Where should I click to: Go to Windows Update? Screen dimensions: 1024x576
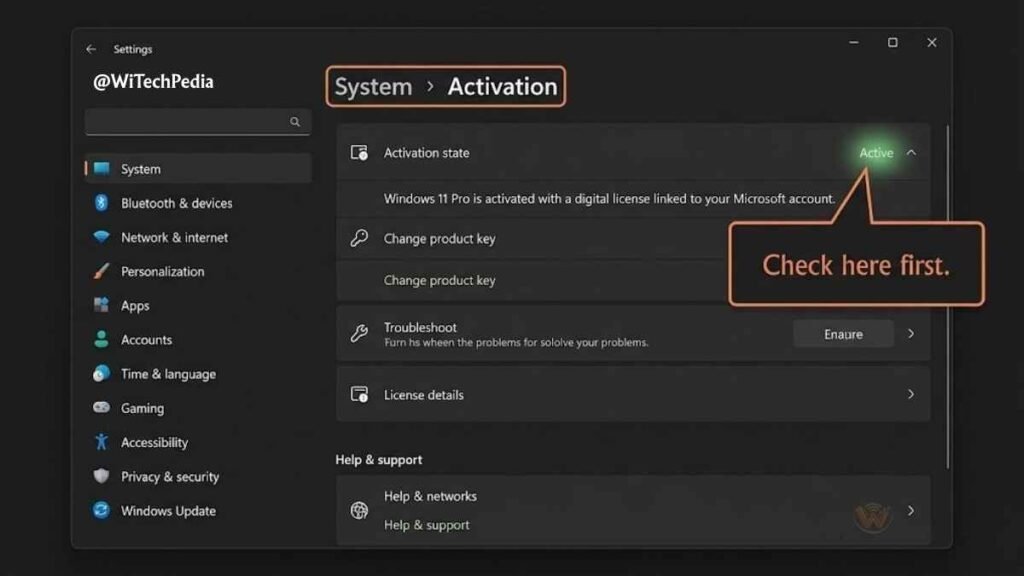click(x=168, y=511)
